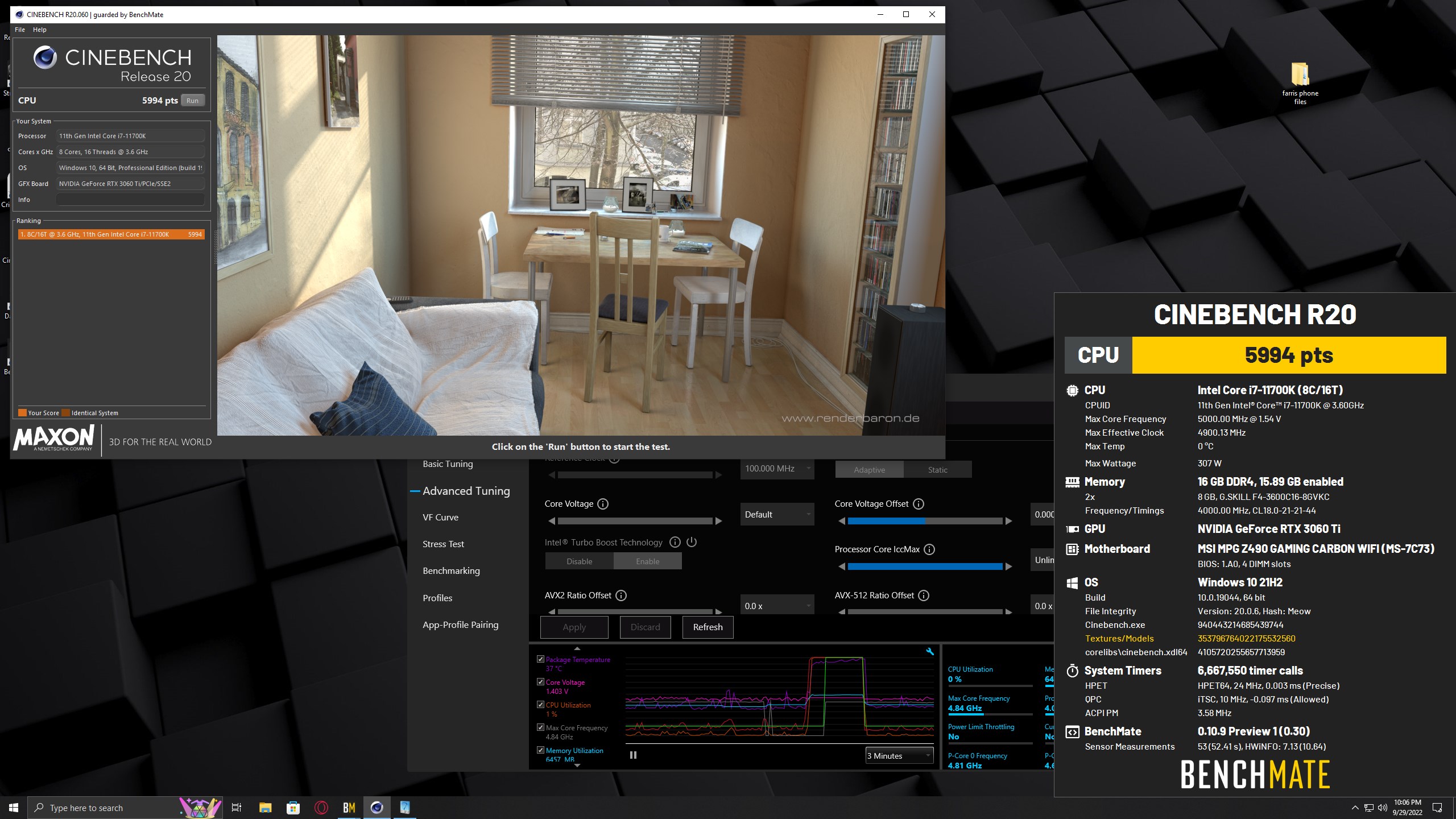The height and width of the screenshot is (819, 1456).
Task: Increase Processor Core IccMax with right arrow
Action: point(1009,566)
